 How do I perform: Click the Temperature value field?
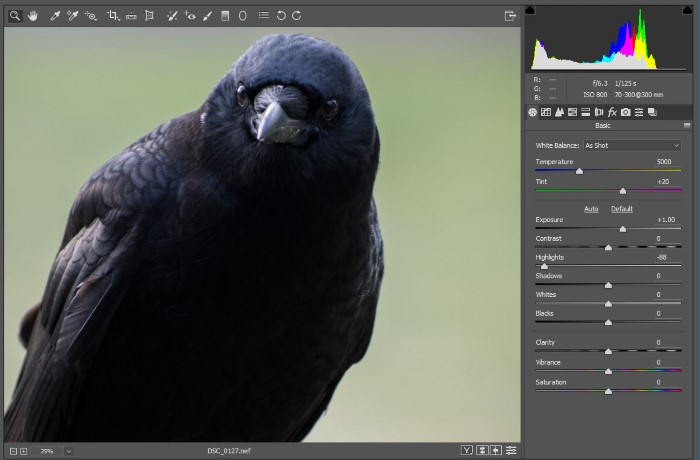664,161
